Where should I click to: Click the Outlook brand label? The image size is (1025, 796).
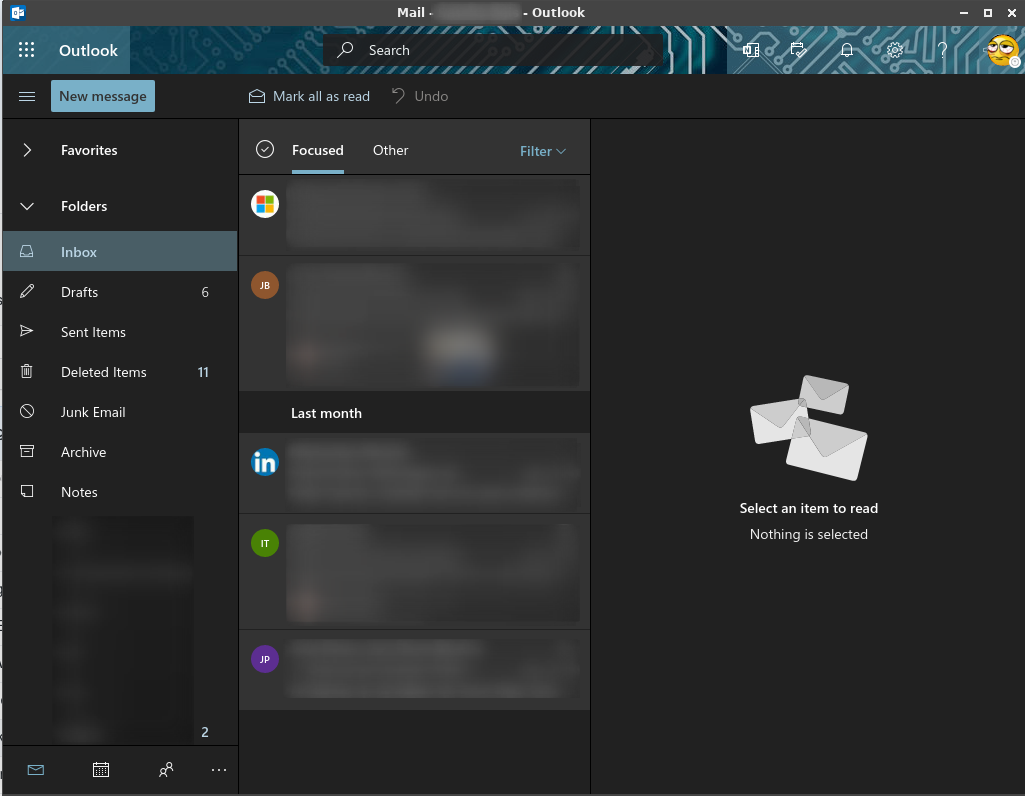(x=88, y=50)
